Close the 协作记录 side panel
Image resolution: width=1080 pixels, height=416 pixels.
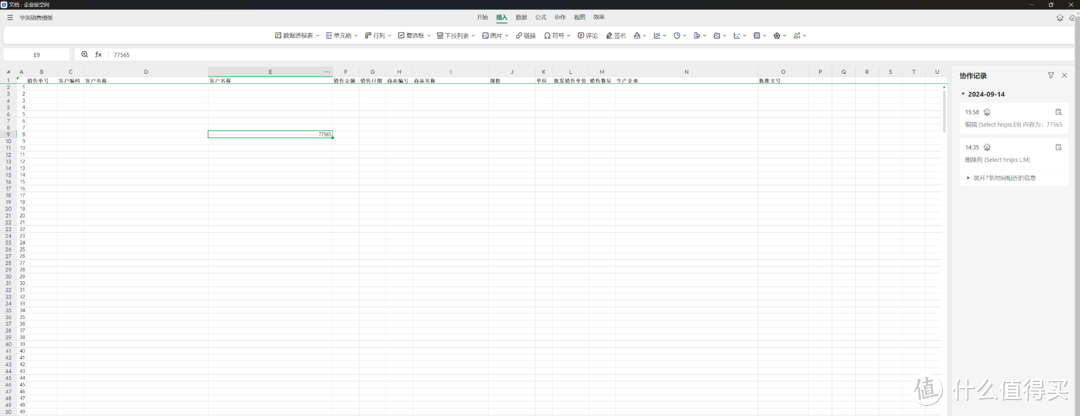[1066, 75]
